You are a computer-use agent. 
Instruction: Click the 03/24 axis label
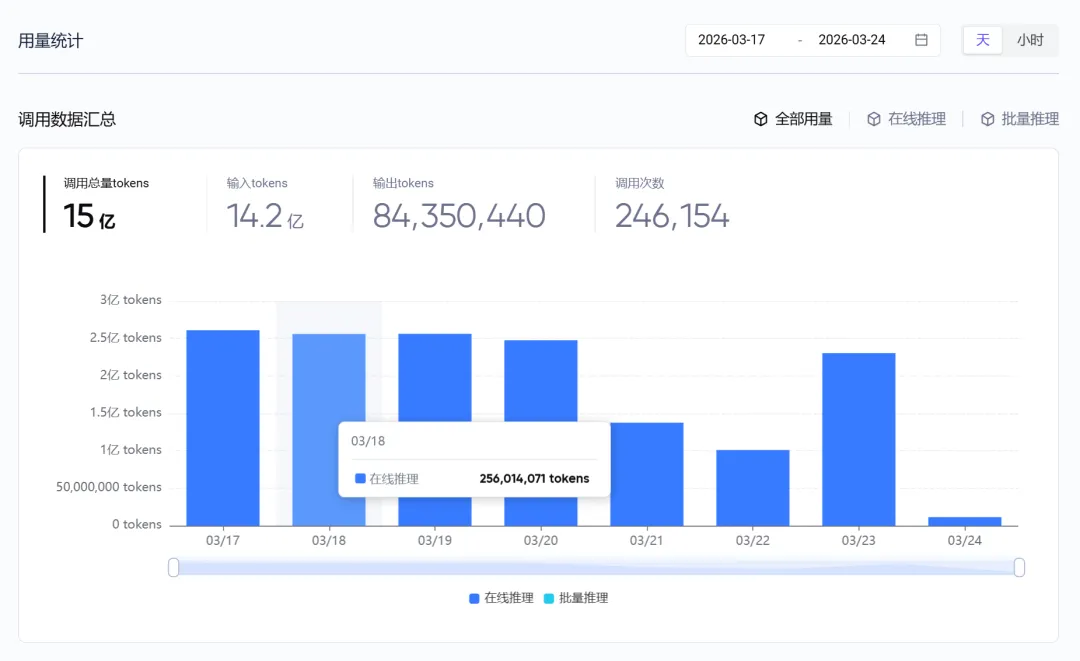pos(964,541)
